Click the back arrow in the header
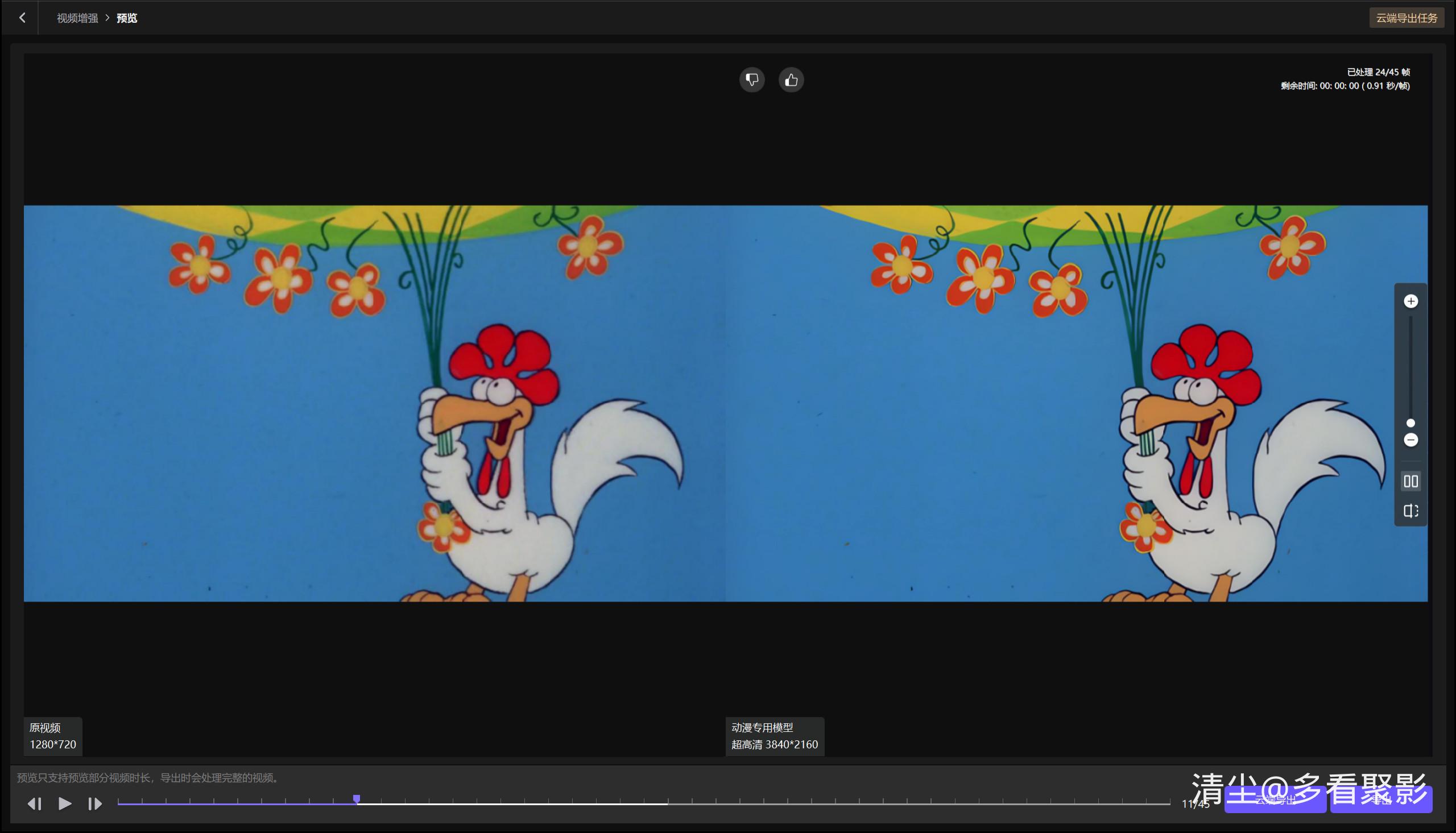This screenshot has width=1456, height=833. click(x=22, y=18)
